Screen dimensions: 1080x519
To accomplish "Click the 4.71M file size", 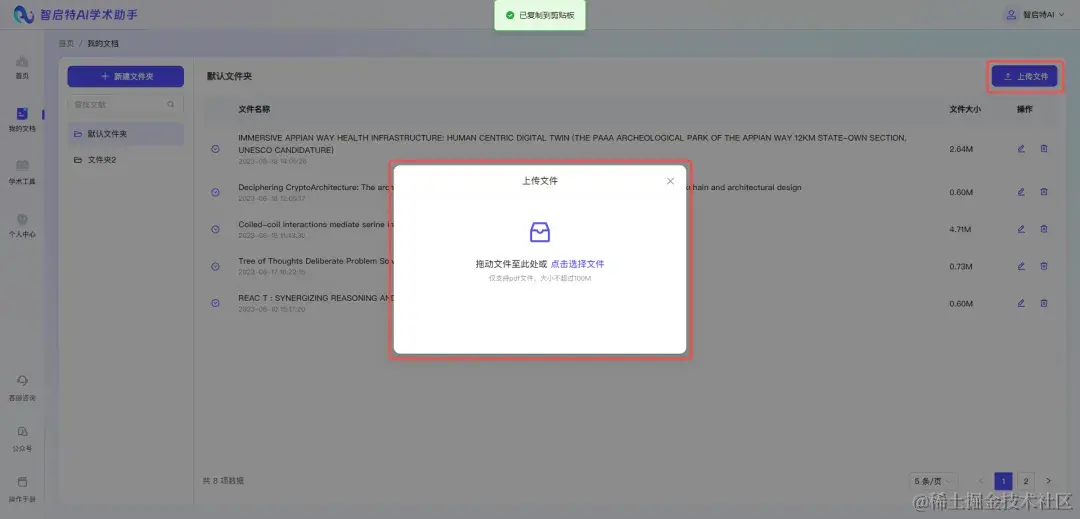I will pyautogui.click(x=960, y=230).
